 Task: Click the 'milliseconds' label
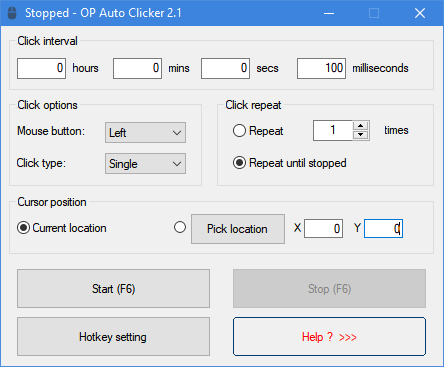(380, 68)
